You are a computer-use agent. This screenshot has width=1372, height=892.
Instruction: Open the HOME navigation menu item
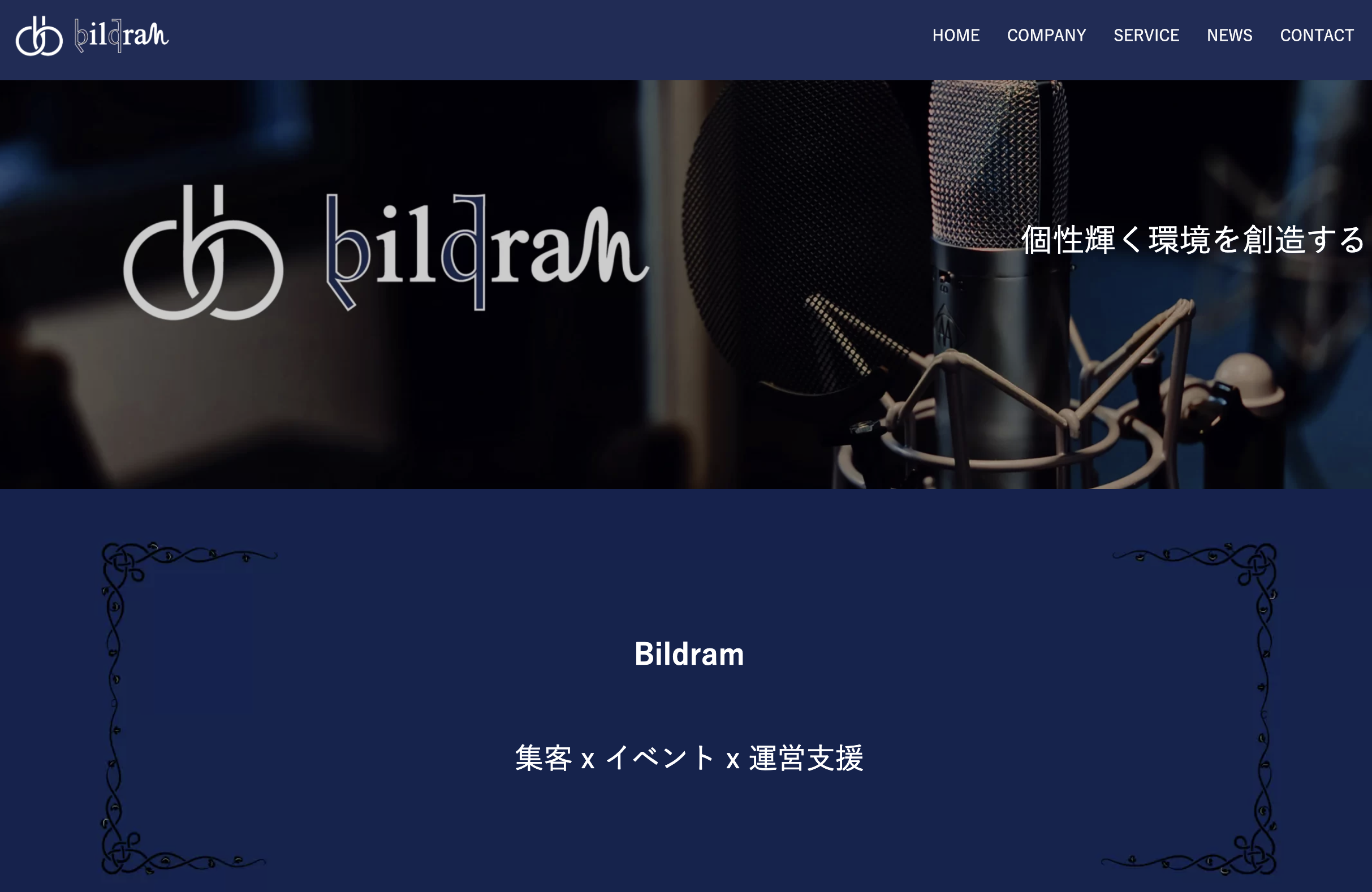click(956, 36)
